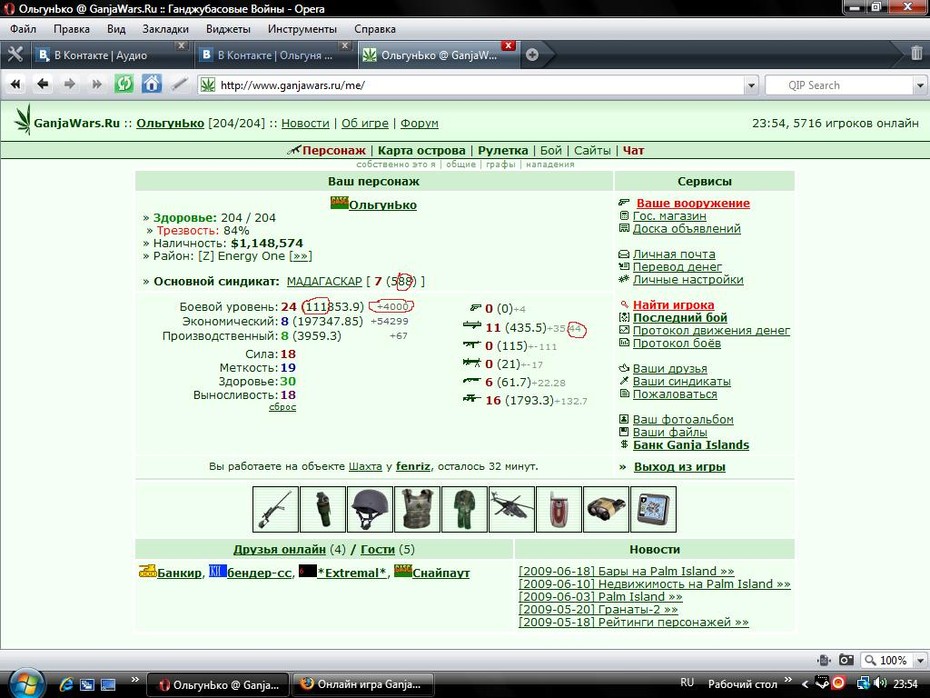Open Ваше вооружение service link
930x698 pixels.
(693, 203)
